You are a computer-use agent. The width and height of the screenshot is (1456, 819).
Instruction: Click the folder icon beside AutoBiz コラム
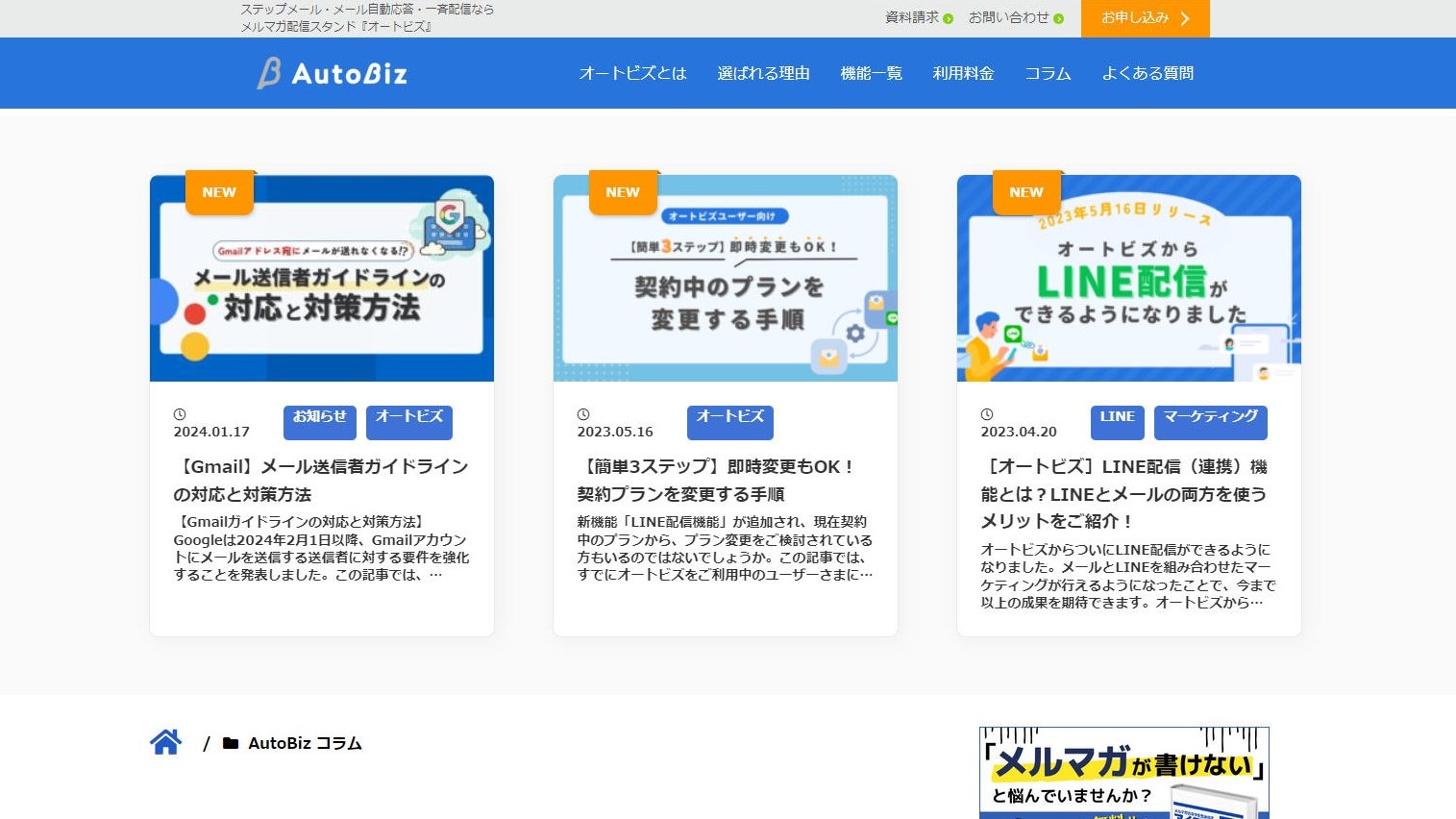pyautogui.click(x=231, y=743)
